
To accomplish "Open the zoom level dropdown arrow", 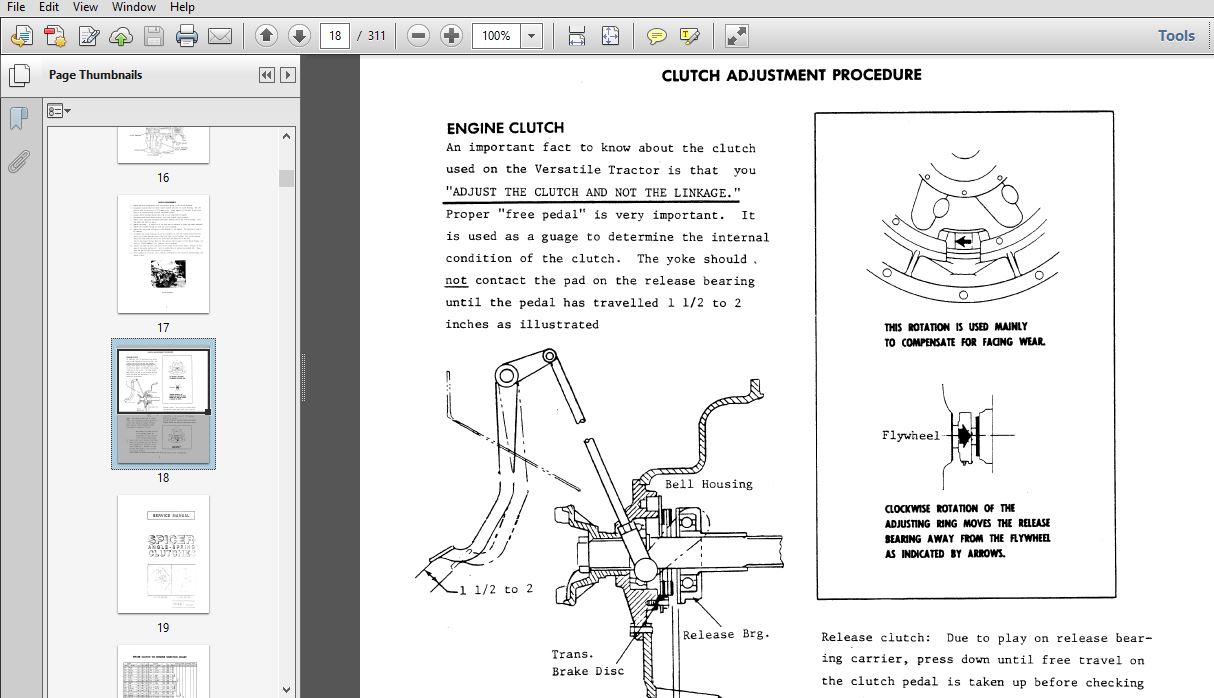I will (x=532, y=36).
